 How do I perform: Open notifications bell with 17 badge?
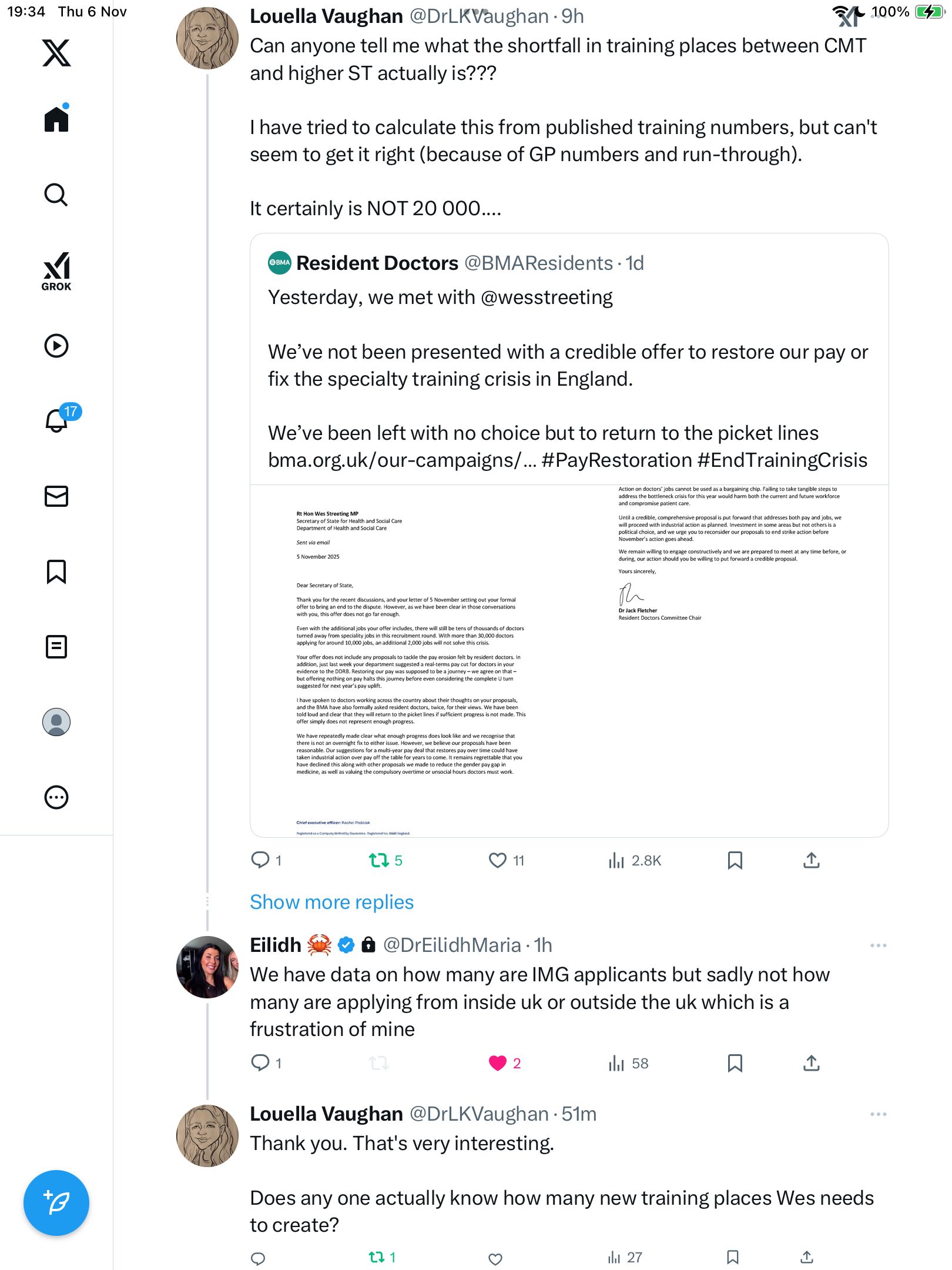[x=58, y=420]
